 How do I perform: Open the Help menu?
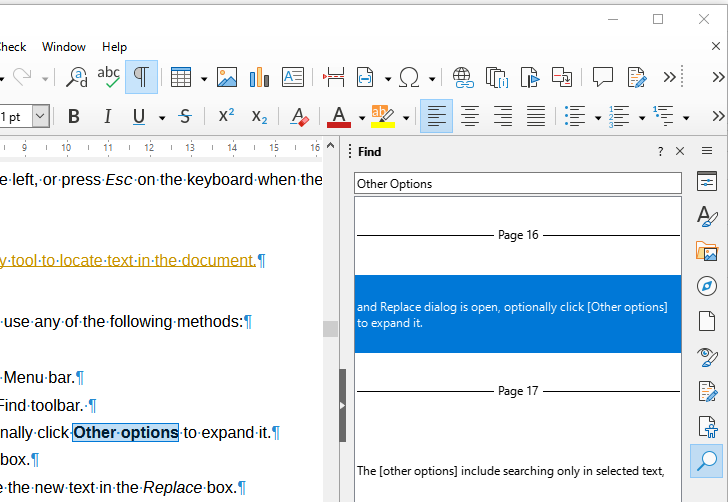115,47
